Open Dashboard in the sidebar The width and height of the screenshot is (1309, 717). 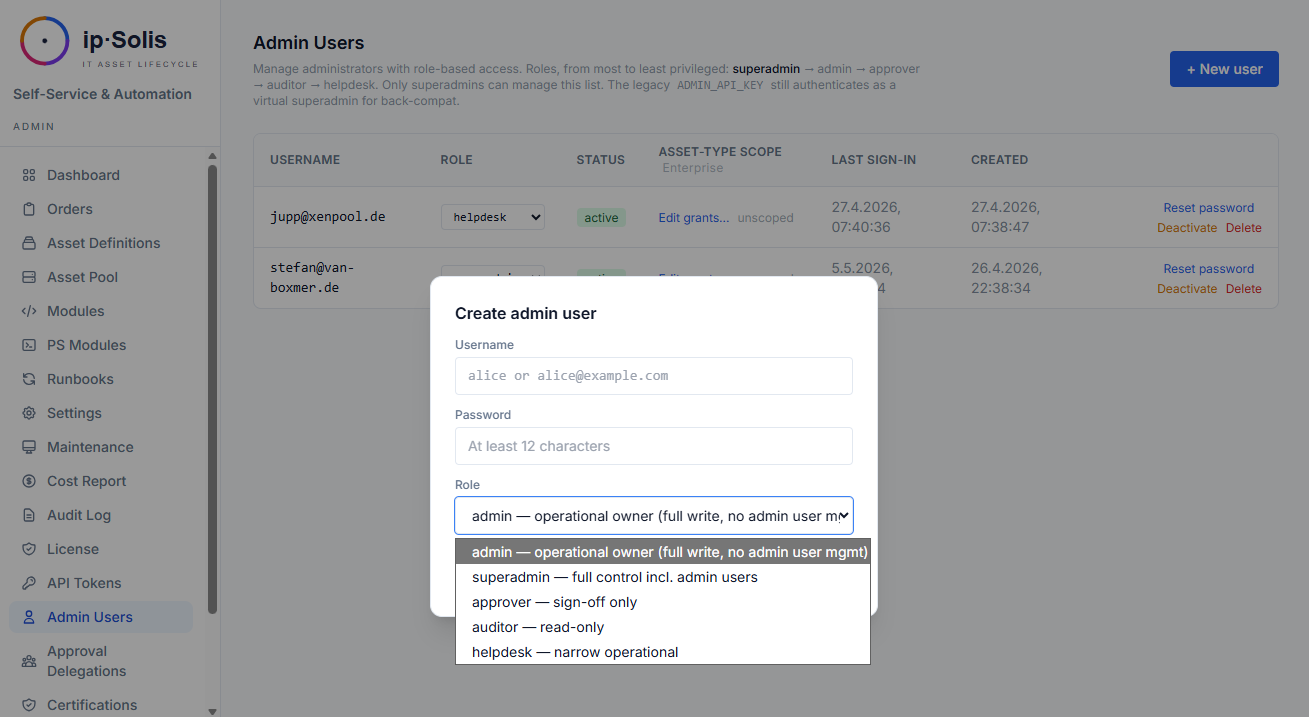point(101,175)
